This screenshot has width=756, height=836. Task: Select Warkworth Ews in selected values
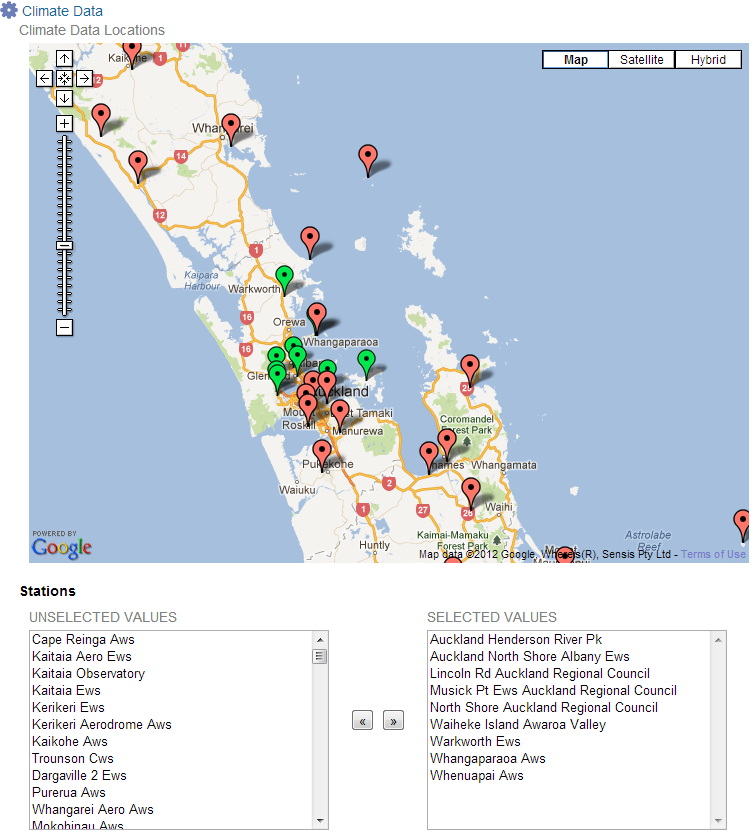click(475, 741)
